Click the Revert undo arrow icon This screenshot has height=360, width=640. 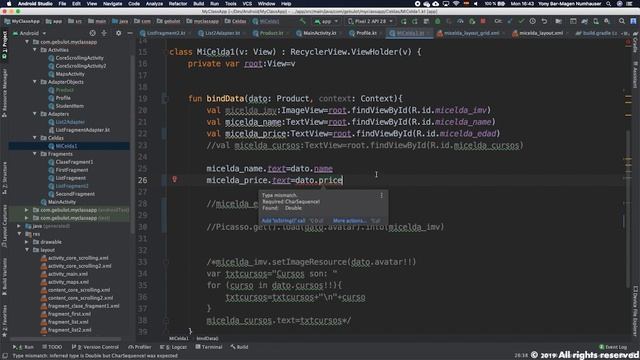(544, 21)
